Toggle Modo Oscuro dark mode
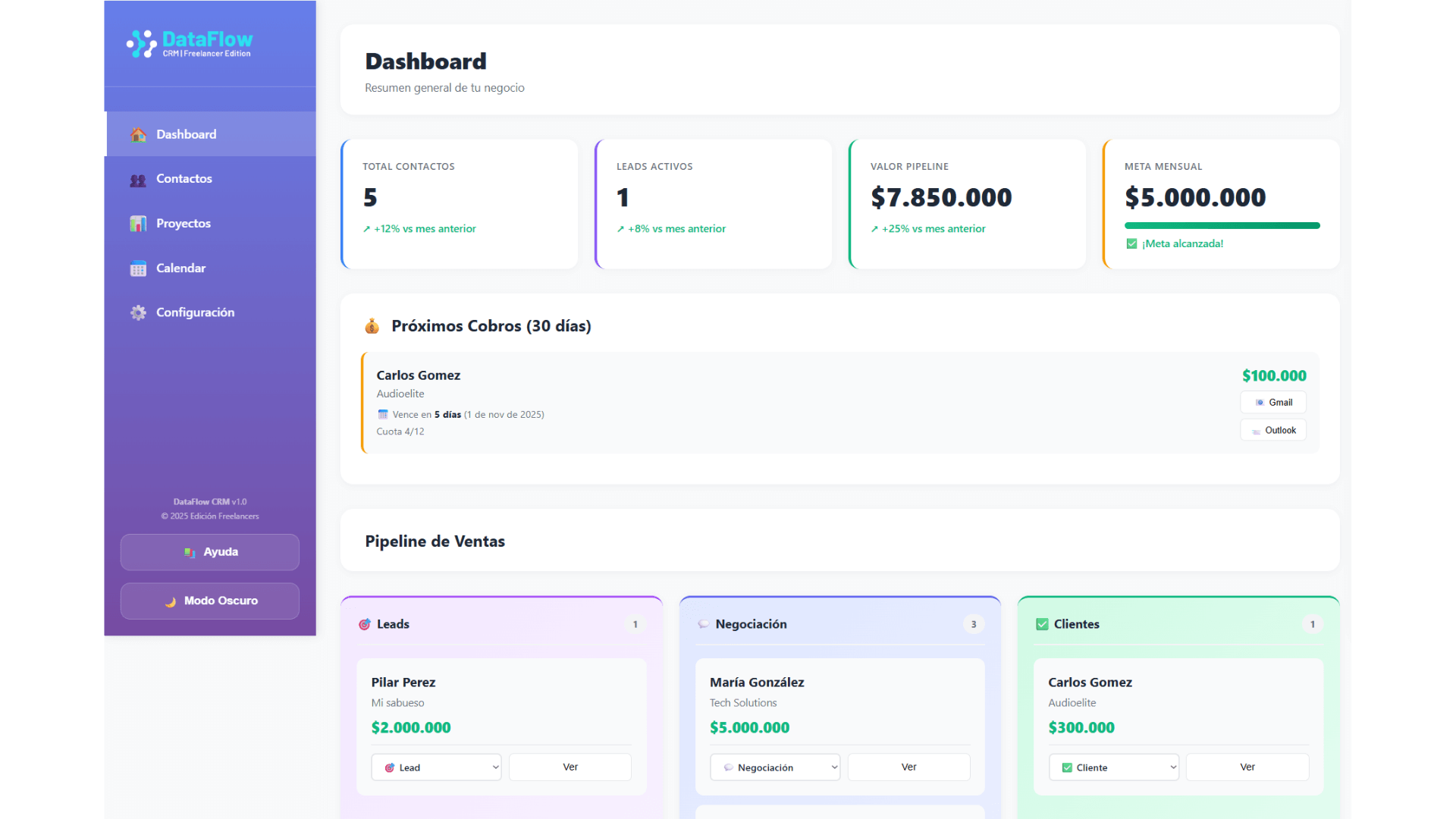Viewport: 1456px width, 819px height. (x=210, y=601)
